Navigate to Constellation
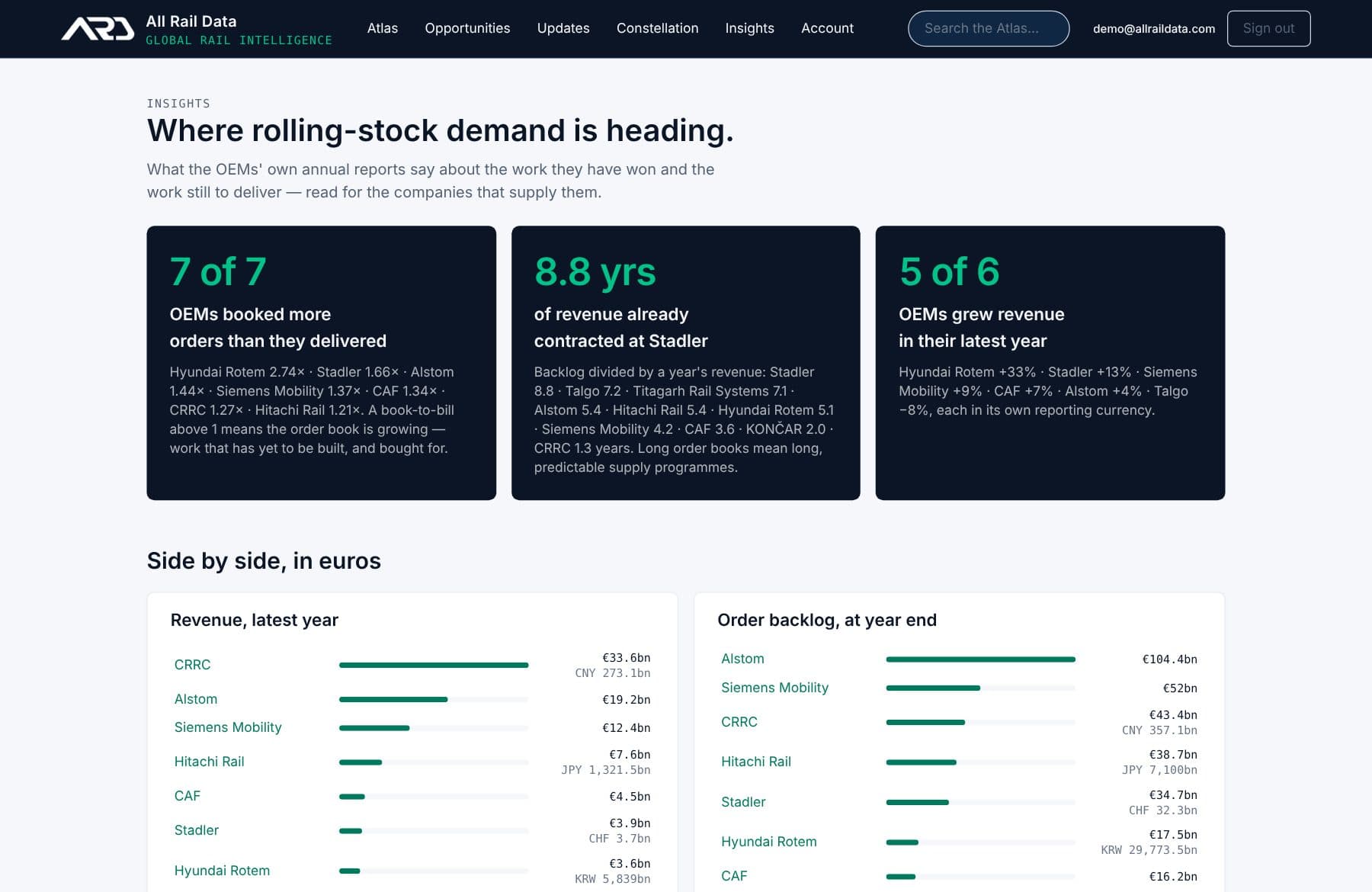1372x892 pixels. (x=657, y=28)
